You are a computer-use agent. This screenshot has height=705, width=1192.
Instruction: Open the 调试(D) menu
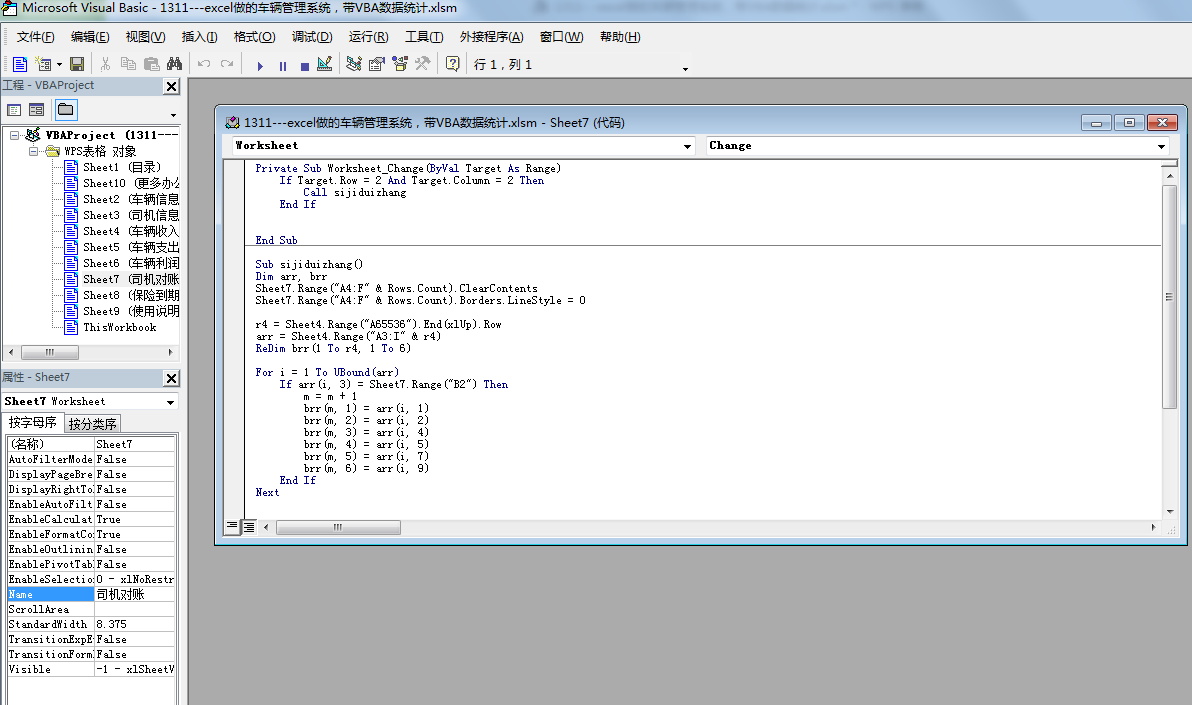(x=312, y=37)
